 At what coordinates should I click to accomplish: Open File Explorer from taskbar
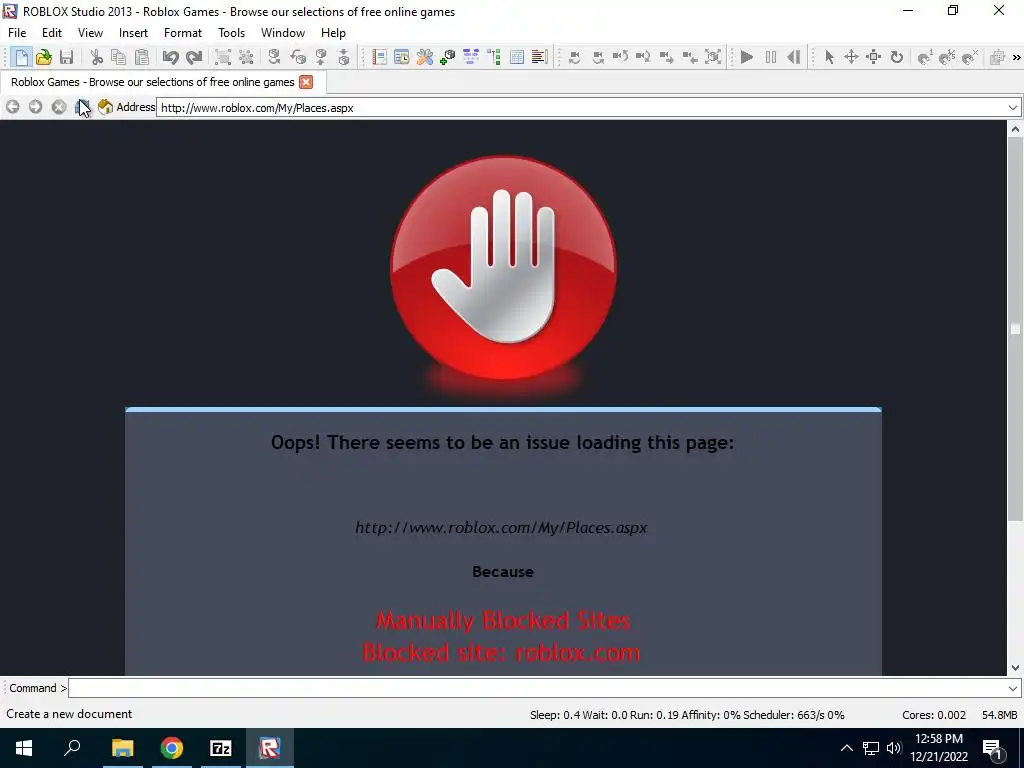[x=122, y=748]
